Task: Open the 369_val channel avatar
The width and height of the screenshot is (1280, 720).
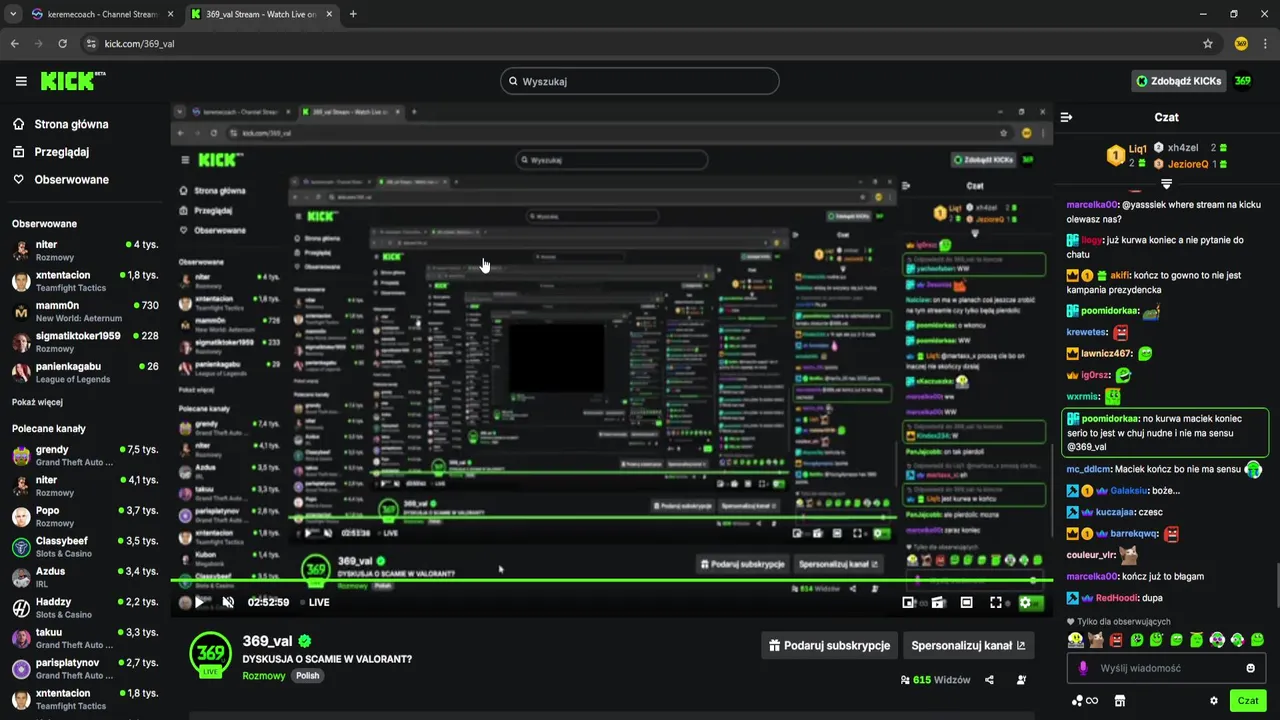Action: 211,653
